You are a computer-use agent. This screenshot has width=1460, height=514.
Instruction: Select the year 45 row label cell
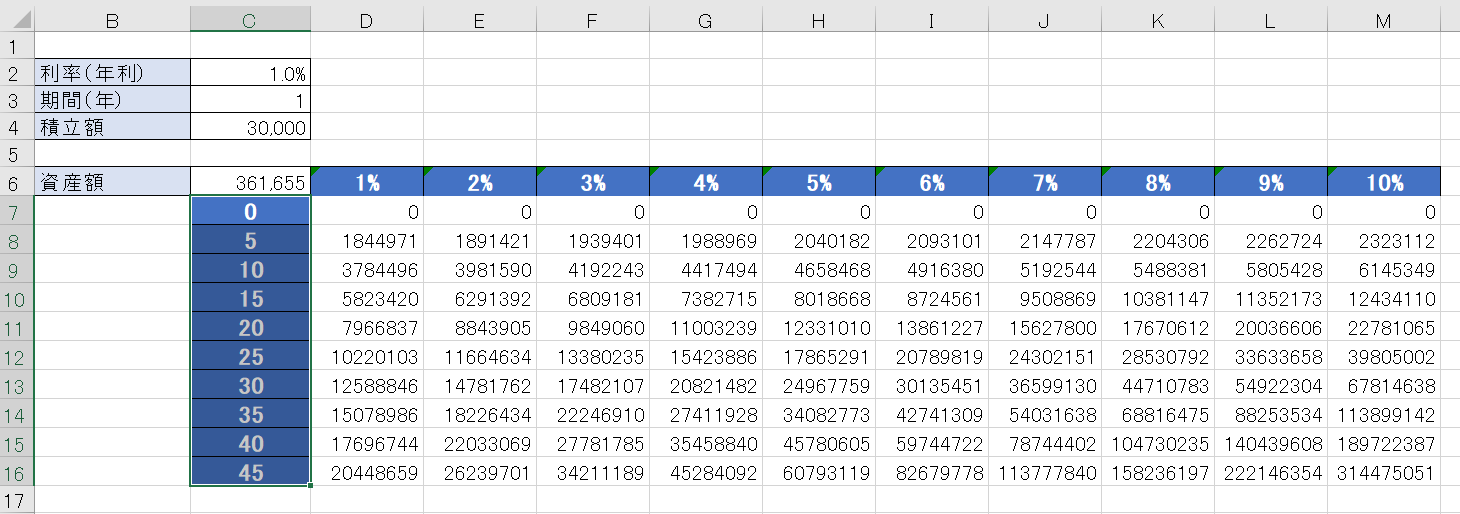click(250, 473)
